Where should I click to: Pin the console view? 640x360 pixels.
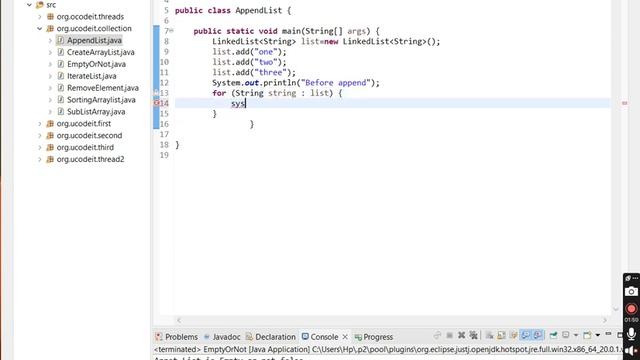553,336
